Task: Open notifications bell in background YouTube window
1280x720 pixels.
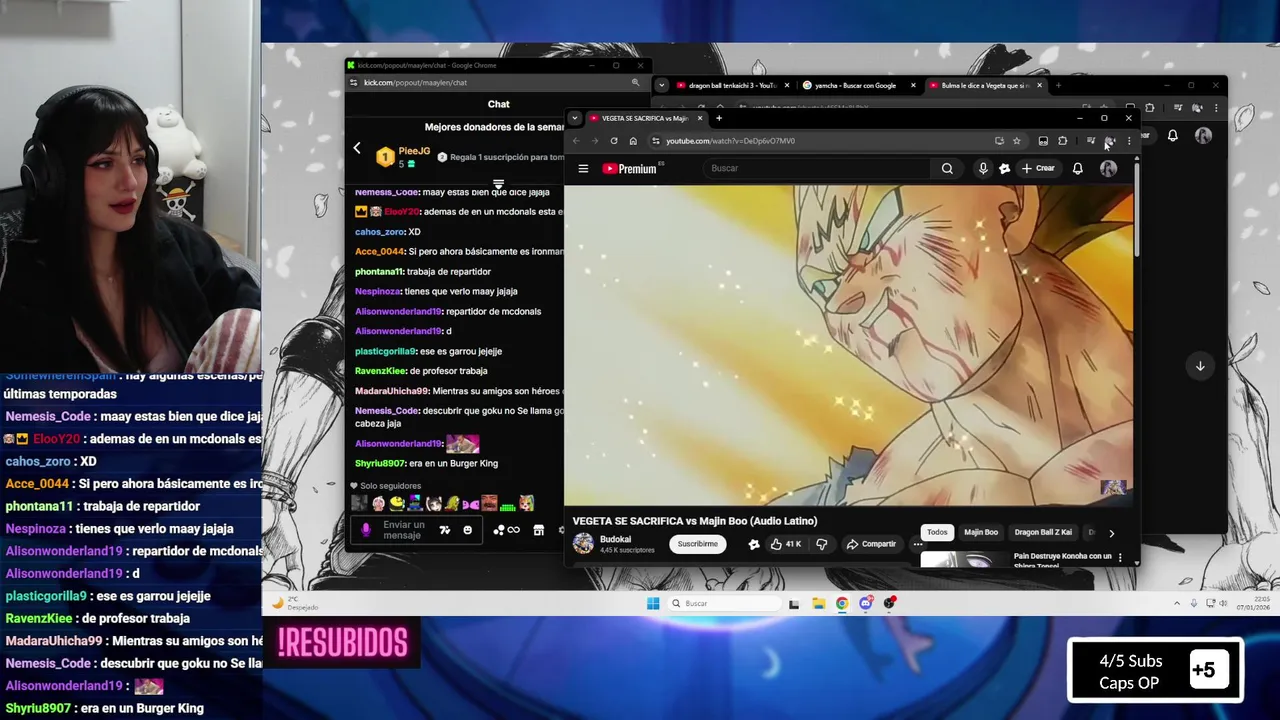Action: pos(1173,135)
